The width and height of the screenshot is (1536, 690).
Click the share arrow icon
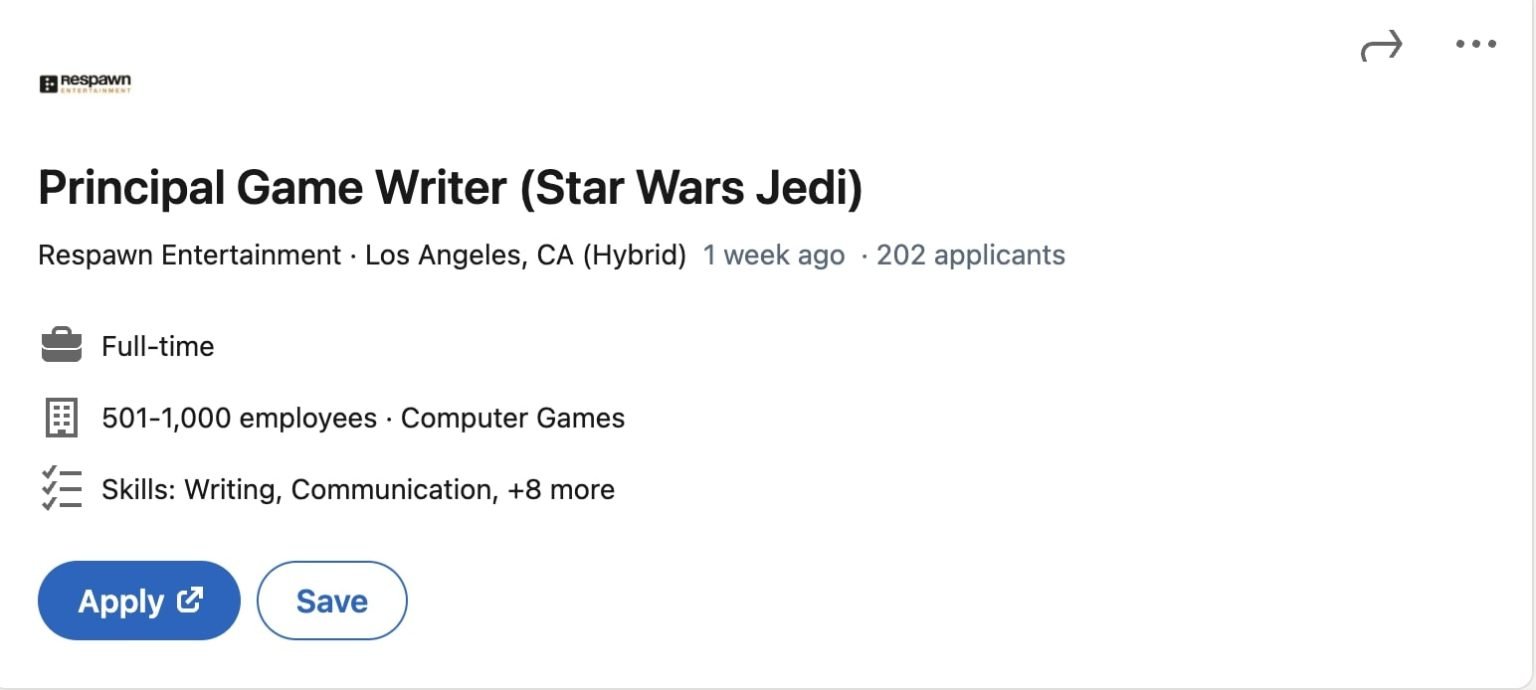(x=1383, y=44)
